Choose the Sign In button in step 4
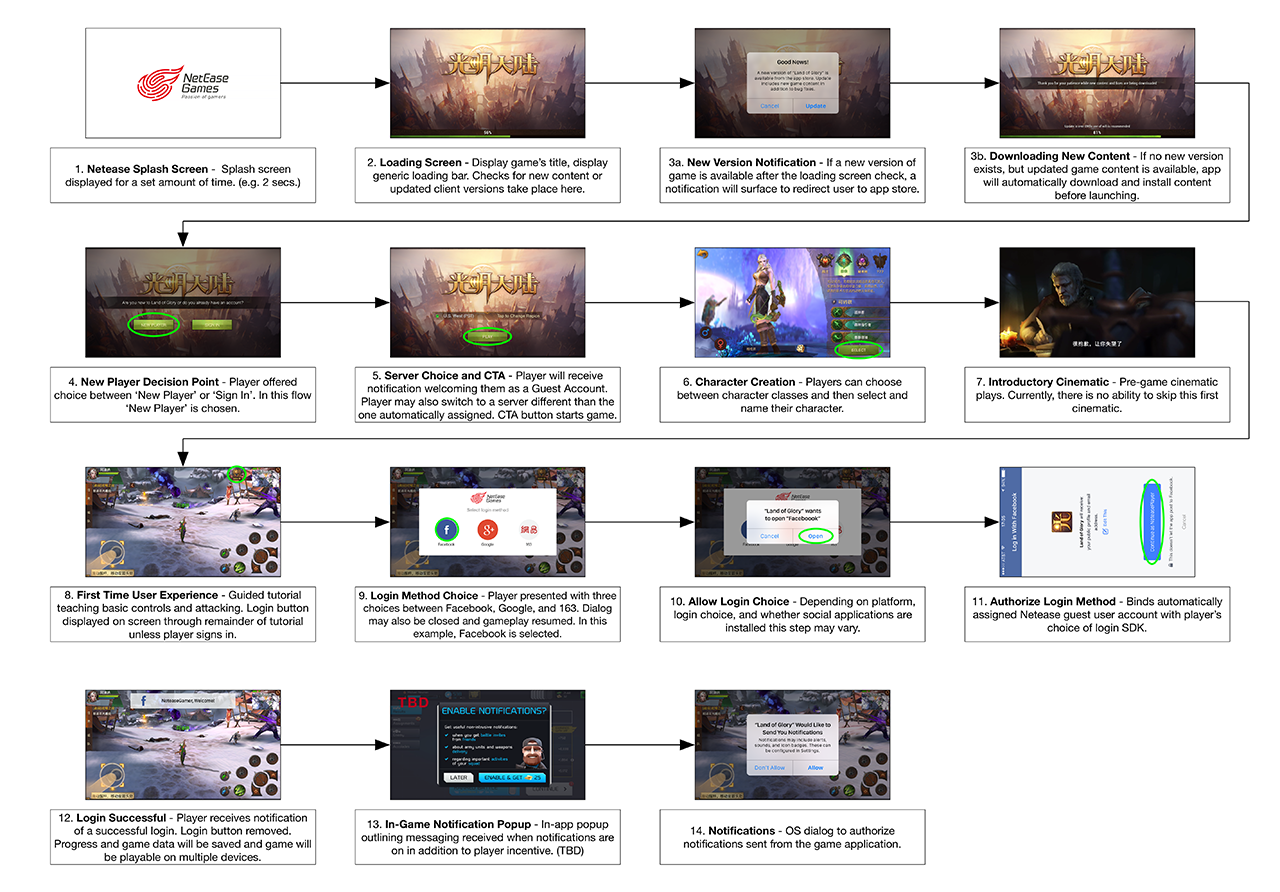Screen dimensions: 1280x892 point(213,324)
